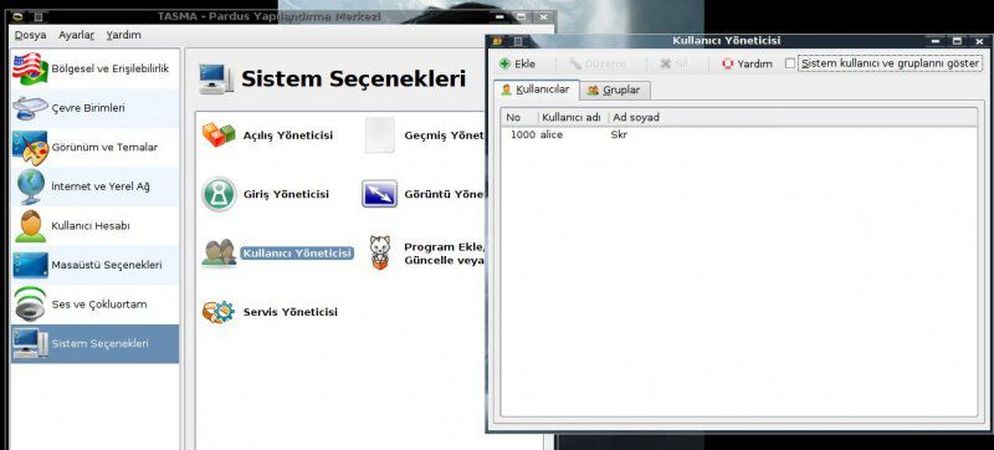This screenshot has width=994, height=450.
Task: Launch Açılış Yöneticisi module icon
Action: (x=218, y=135)
